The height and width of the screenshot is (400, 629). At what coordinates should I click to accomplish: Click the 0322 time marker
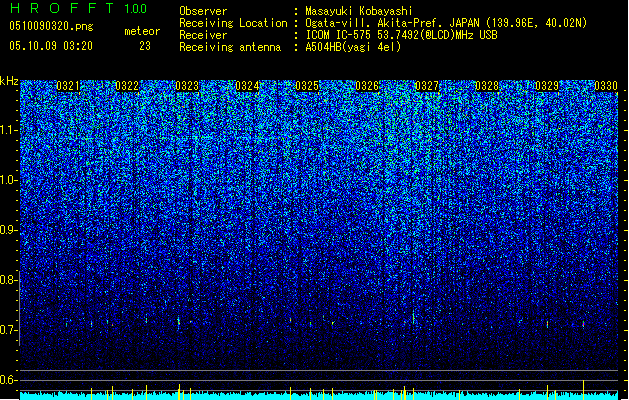coord(127,86)
